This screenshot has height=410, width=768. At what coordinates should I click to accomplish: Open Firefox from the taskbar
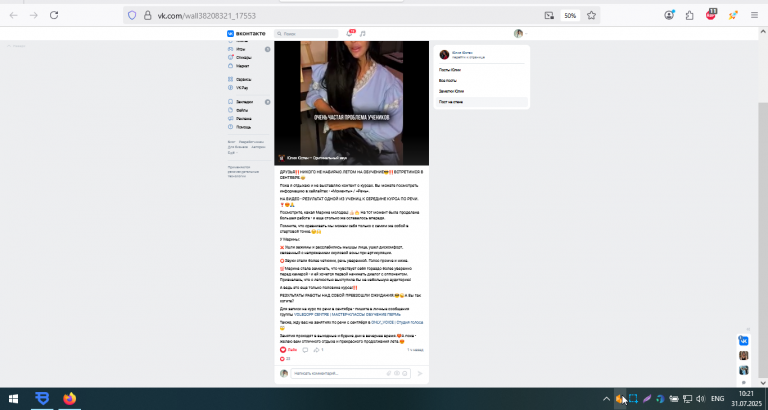(x=70, y=399)
